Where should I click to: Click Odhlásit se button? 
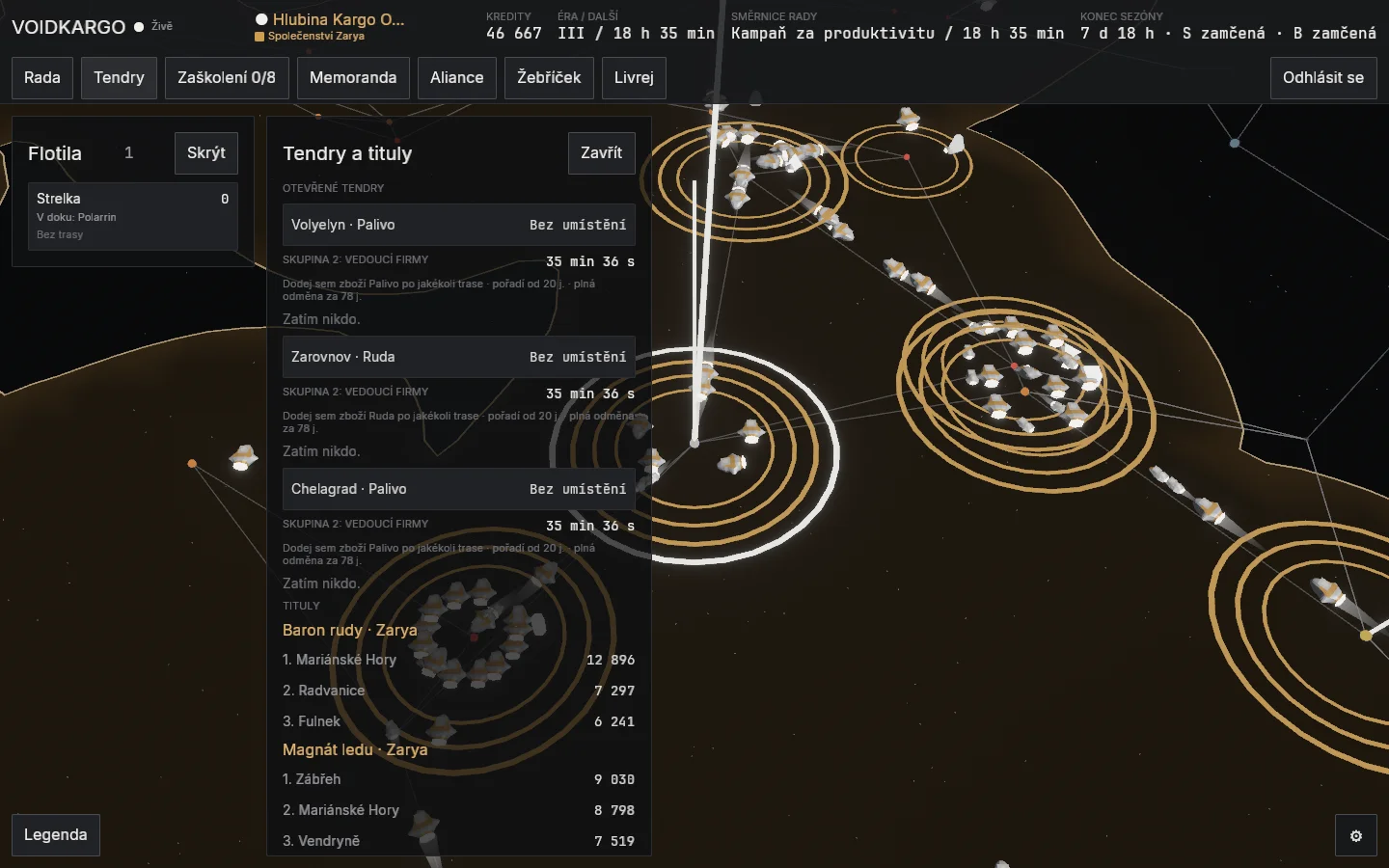coord(1323,78)
